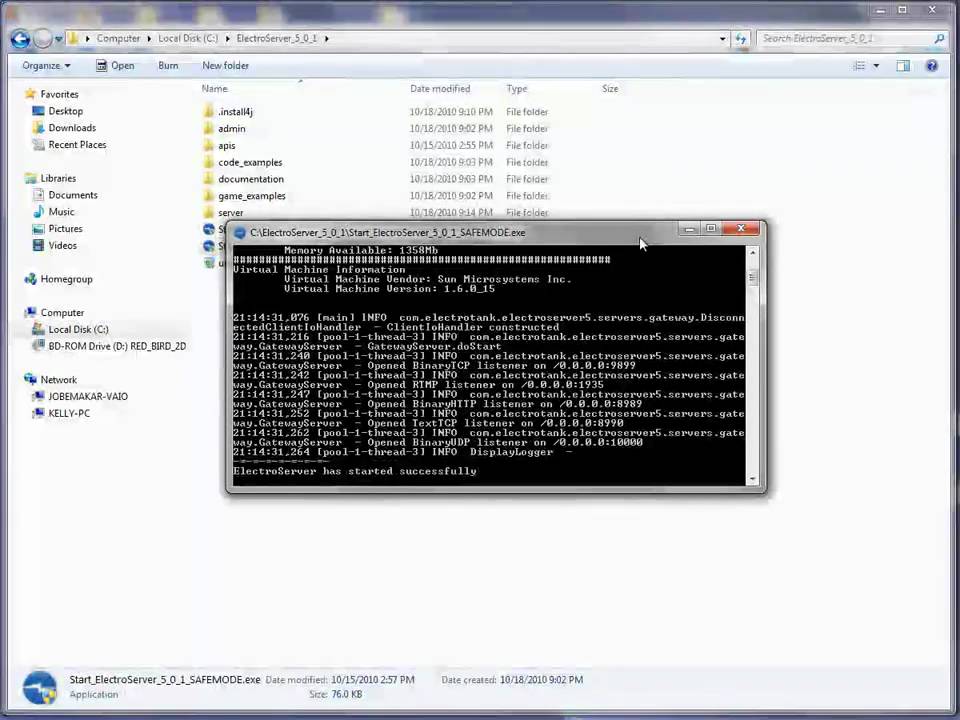Click the search magnifier icon
This screenshot has width=960, height=720.
(939, 39)
